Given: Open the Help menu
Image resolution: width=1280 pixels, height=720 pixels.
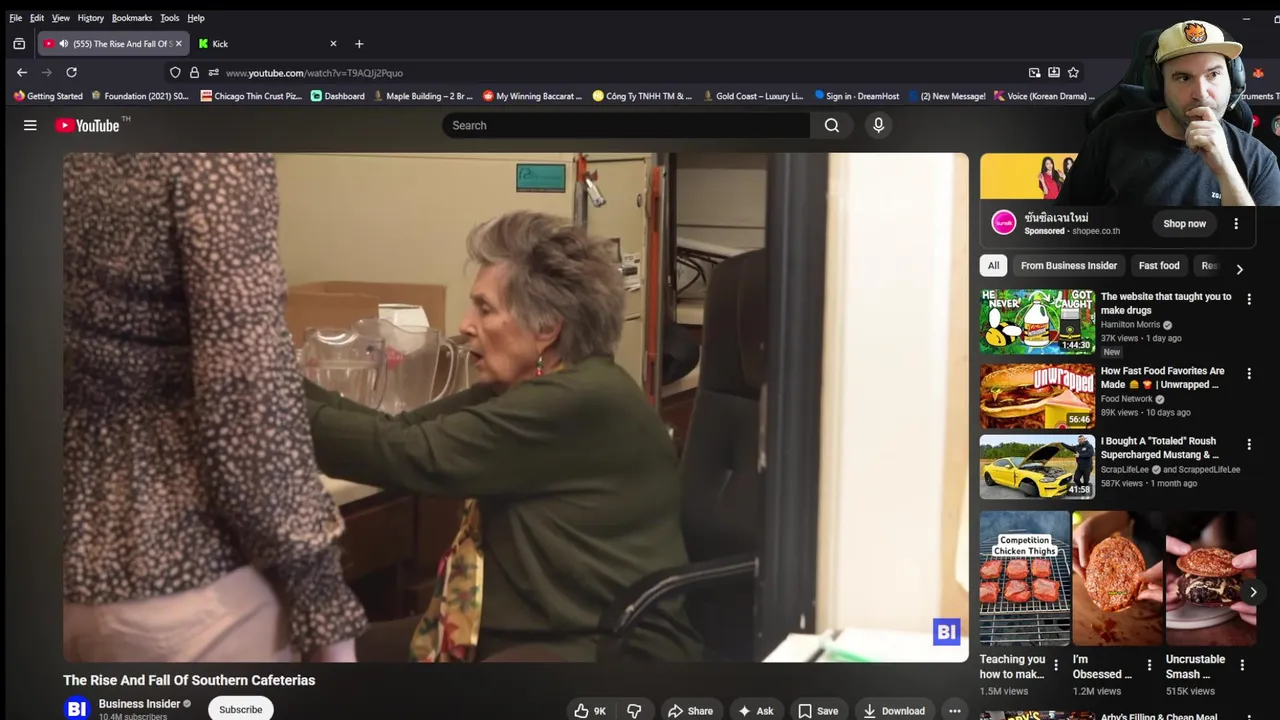Looking at the screenshot, I should (x=196, y=18).
